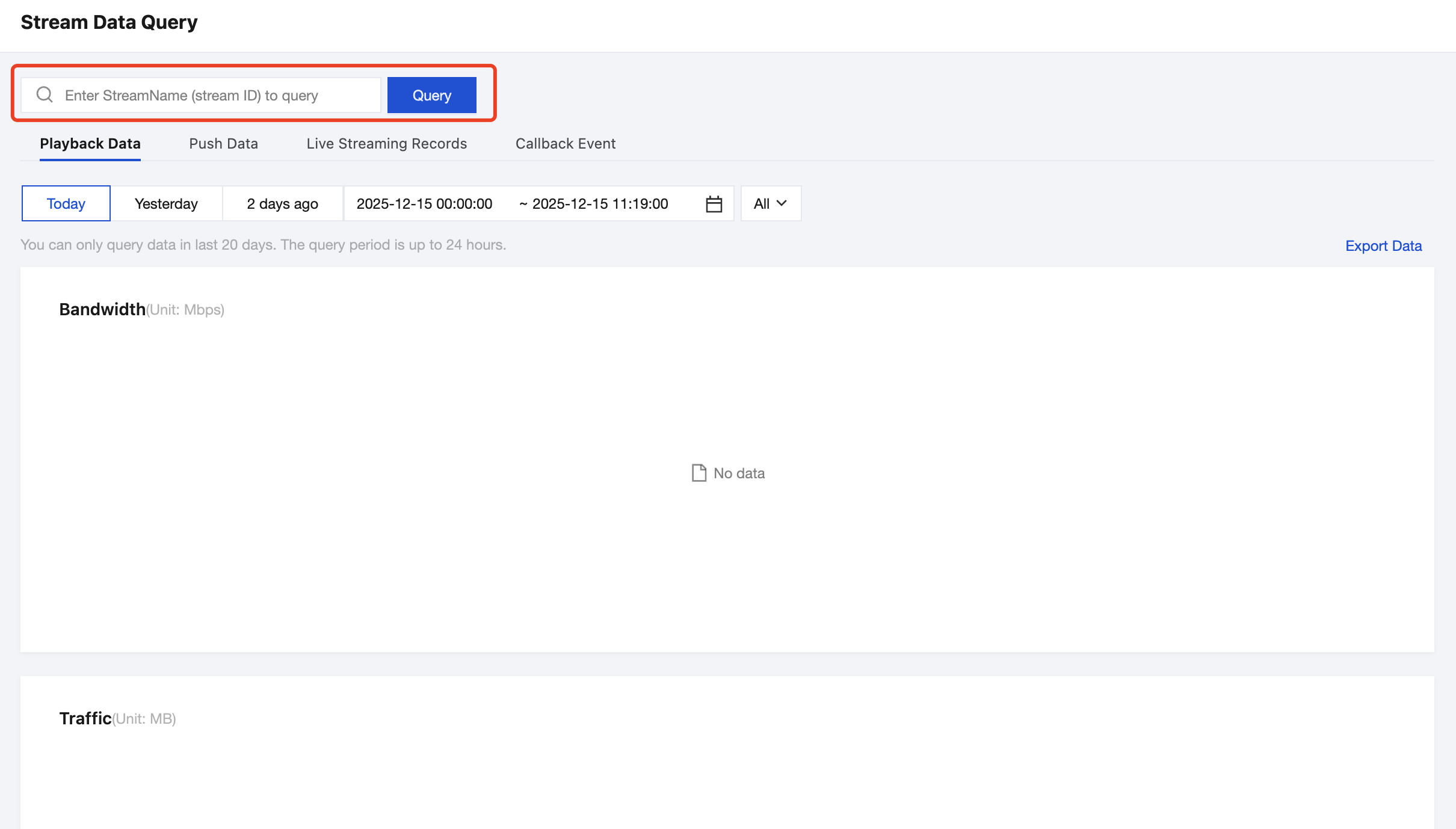1456x829 pixels.
Task: Click the Traffic chart heading
Action: pos(85,718)
